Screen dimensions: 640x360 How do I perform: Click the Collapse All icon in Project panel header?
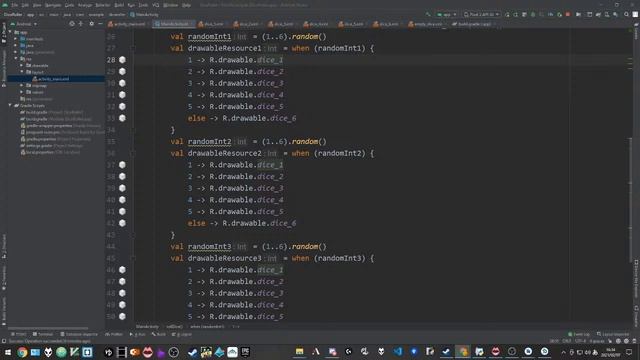[81, 24]
